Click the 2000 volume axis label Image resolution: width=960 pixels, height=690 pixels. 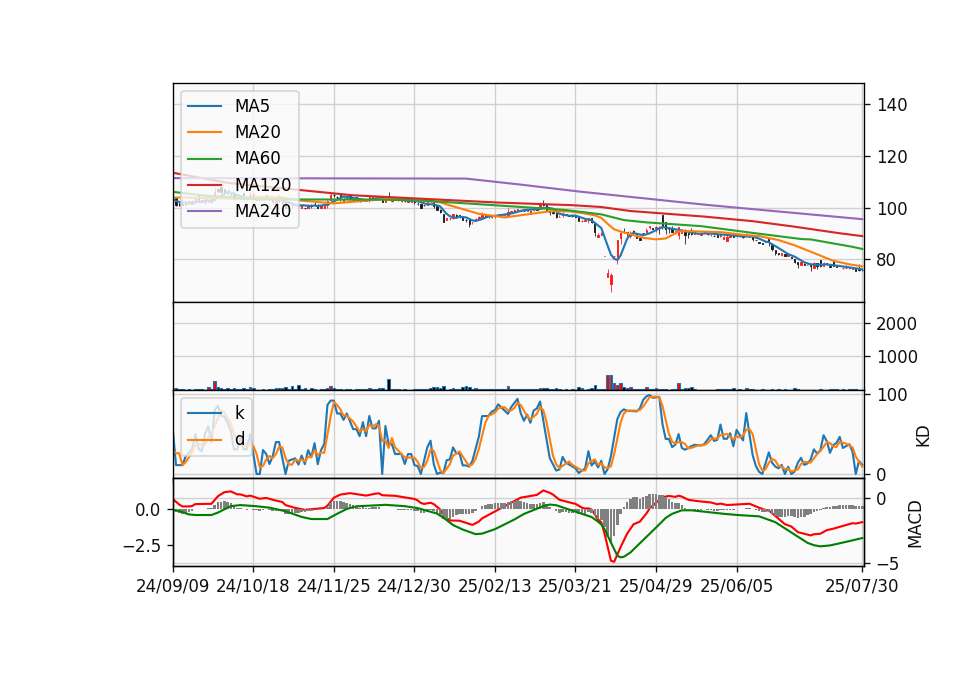tap(897, 324)
